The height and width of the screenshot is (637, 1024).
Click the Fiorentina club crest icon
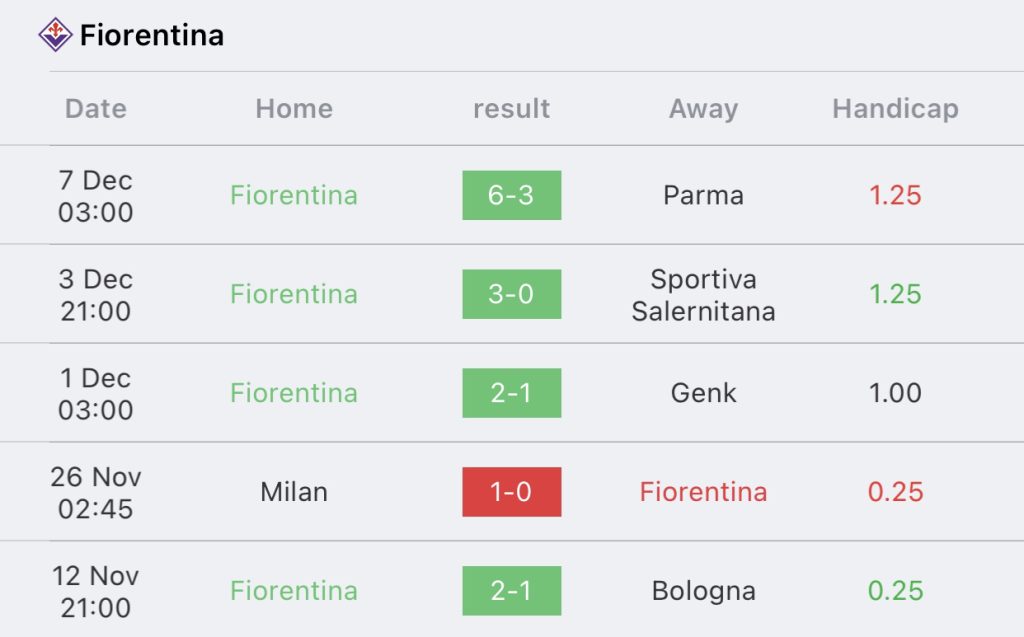[x=56, y=35]
